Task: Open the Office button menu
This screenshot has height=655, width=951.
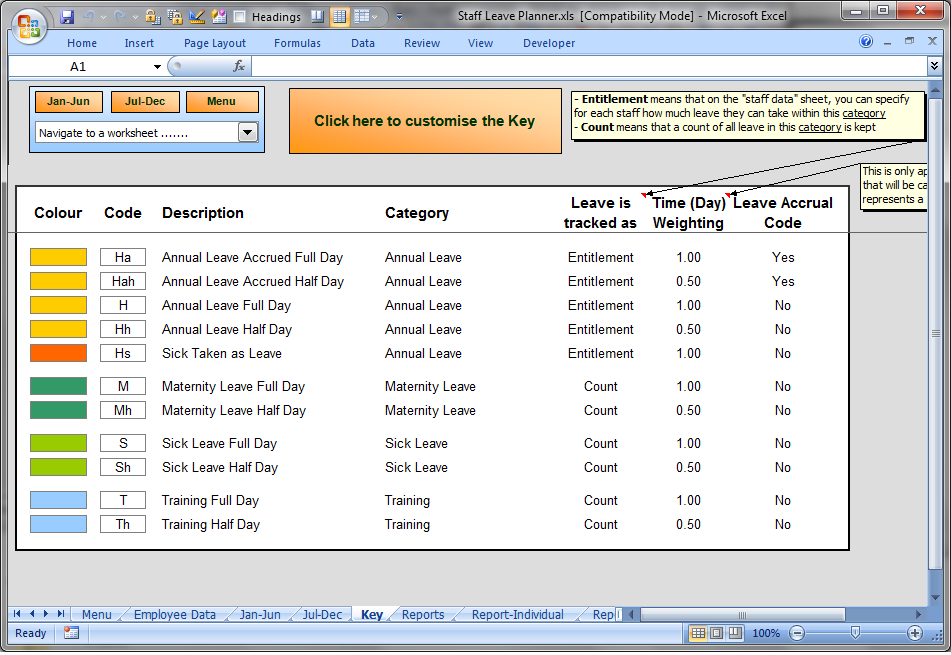Action: [x=29, y=27]
